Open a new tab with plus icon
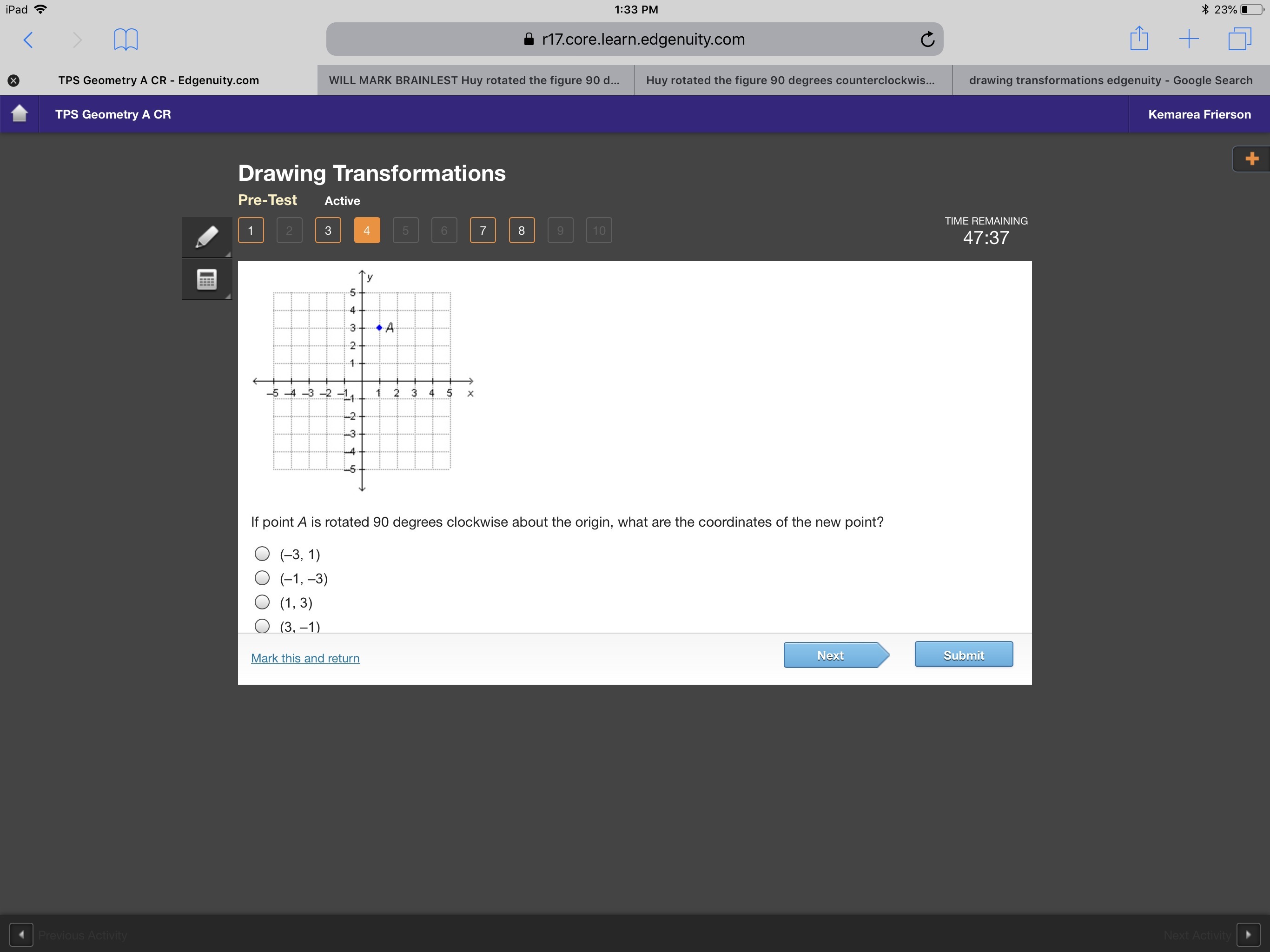Viewport: 1270px width, 952px height. [1189, 39]
